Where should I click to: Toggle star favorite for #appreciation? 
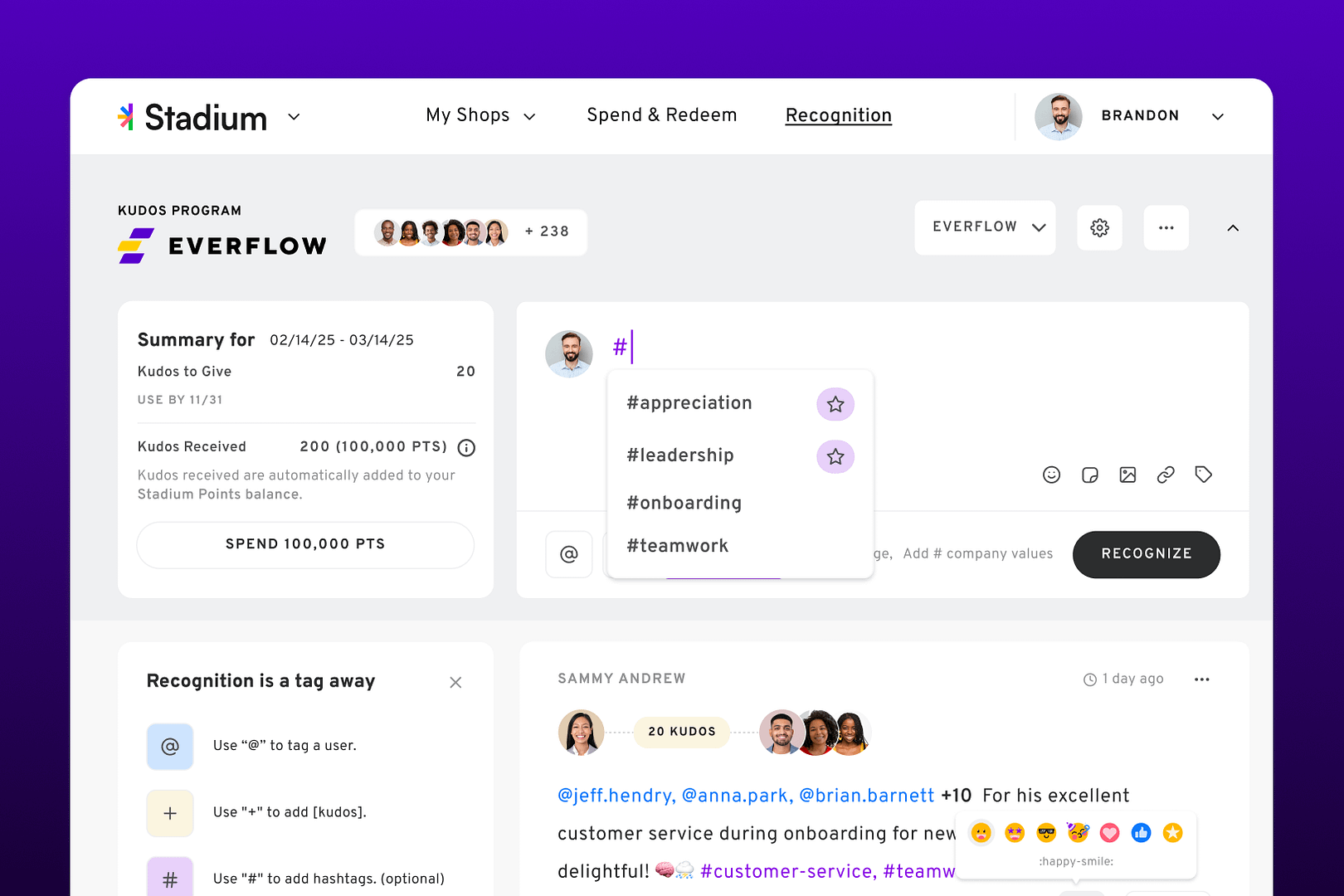835,404
